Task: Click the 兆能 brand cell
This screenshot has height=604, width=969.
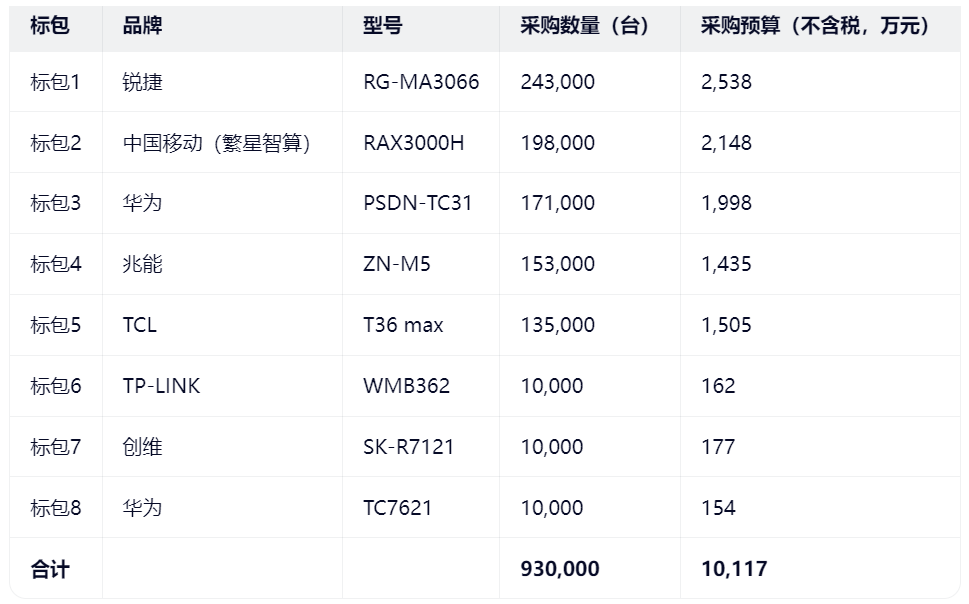Action: 142,264
